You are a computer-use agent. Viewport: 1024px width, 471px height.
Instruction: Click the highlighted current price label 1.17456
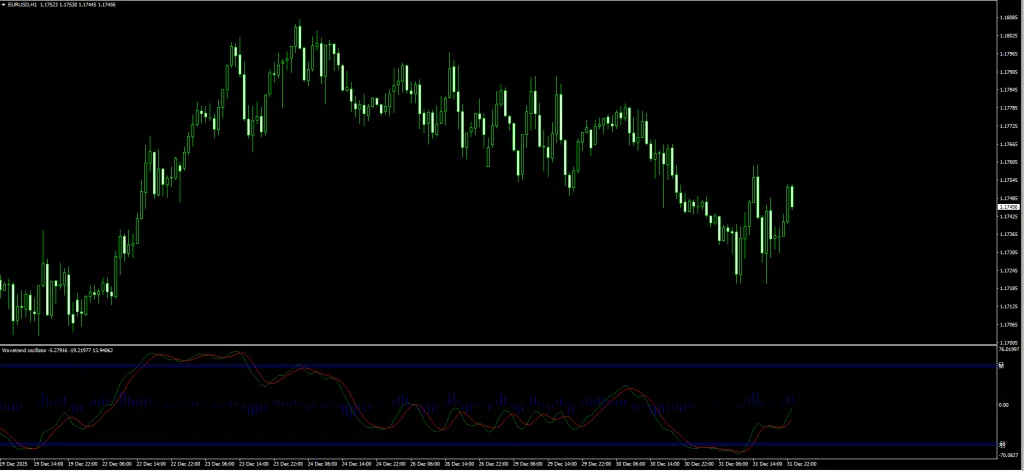pyautogui.click(x=1008, y=207)
